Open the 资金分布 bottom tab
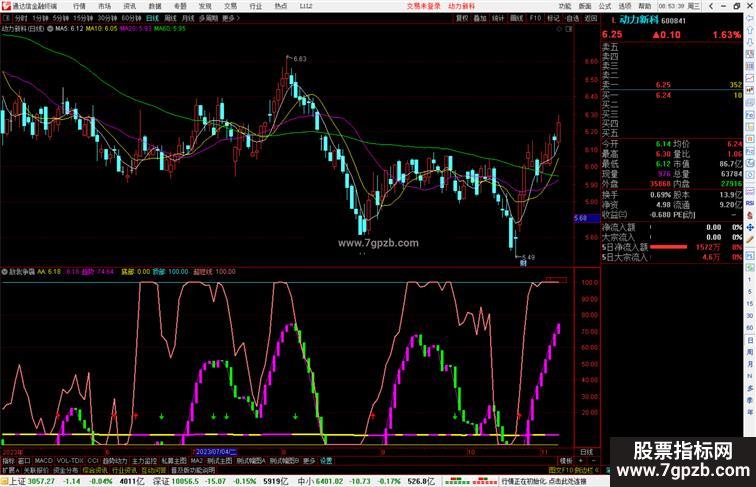756x487 pixels. point(65,470)
